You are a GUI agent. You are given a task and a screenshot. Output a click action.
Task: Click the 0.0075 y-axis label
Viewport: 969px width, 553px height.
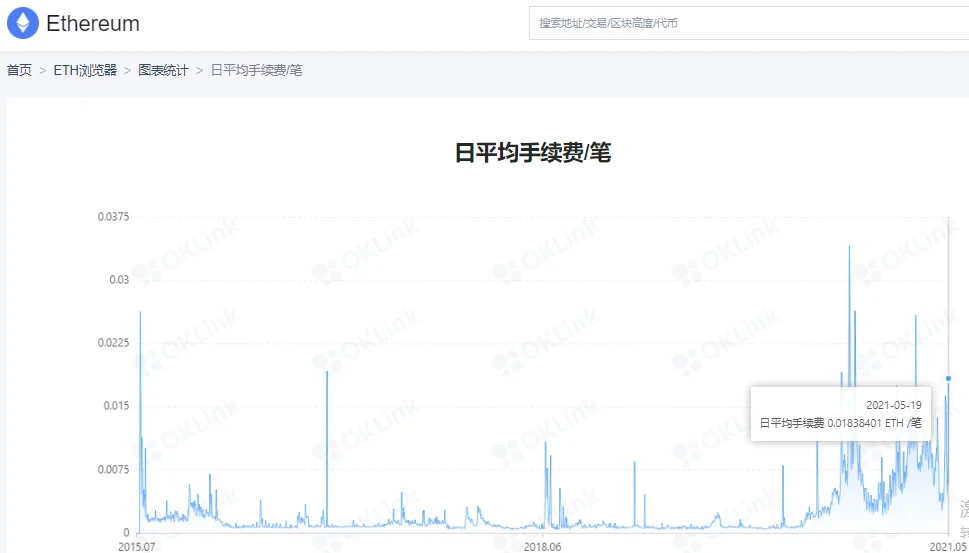tap(112, 469)
